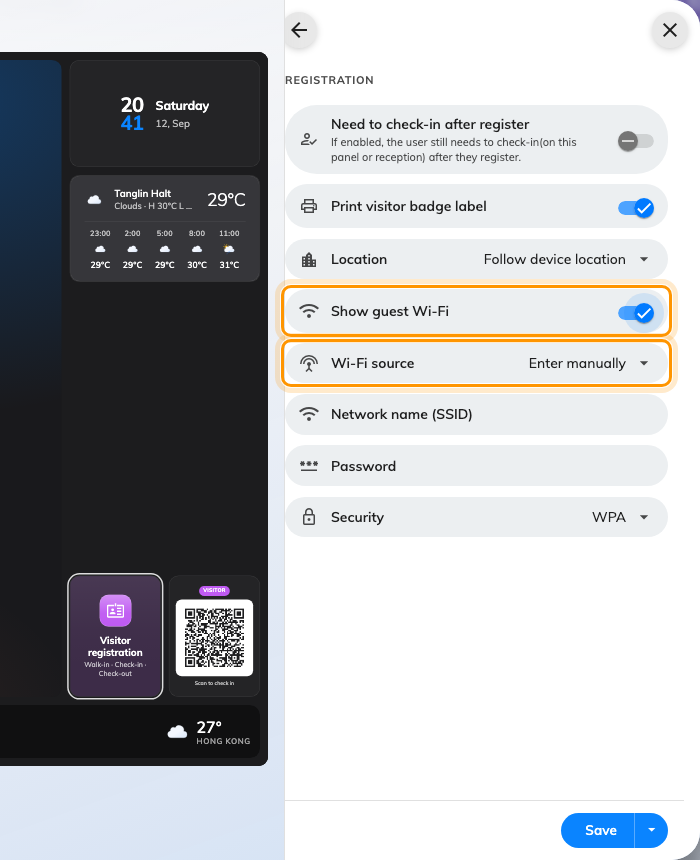This screenshot has height=860, width=700.
Task: Click the printer icon beside badge label
Action: (x=309, y=206)
